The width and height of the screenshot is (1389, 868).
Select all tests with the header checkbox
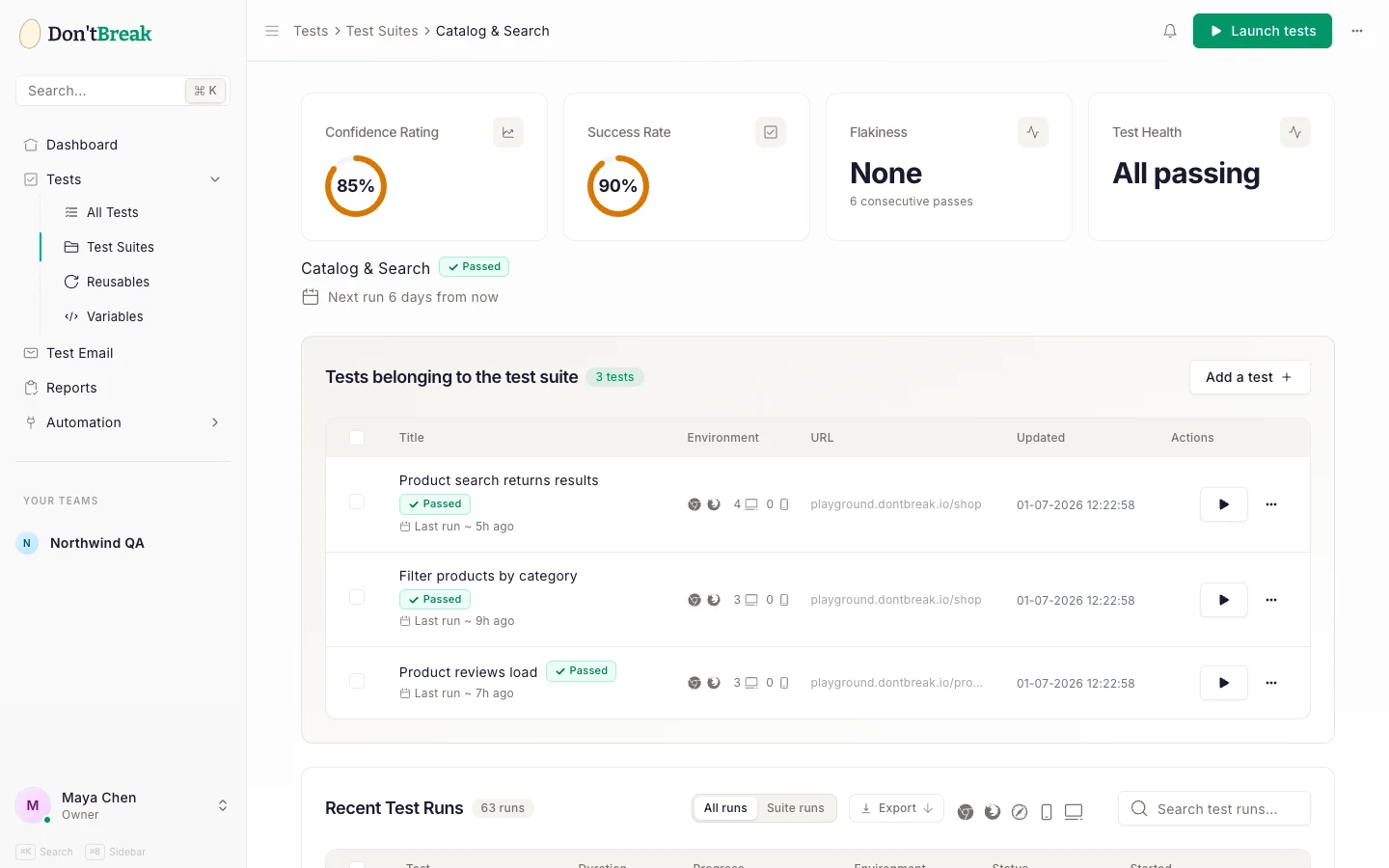pyautogui.click(x=357, y=438)
